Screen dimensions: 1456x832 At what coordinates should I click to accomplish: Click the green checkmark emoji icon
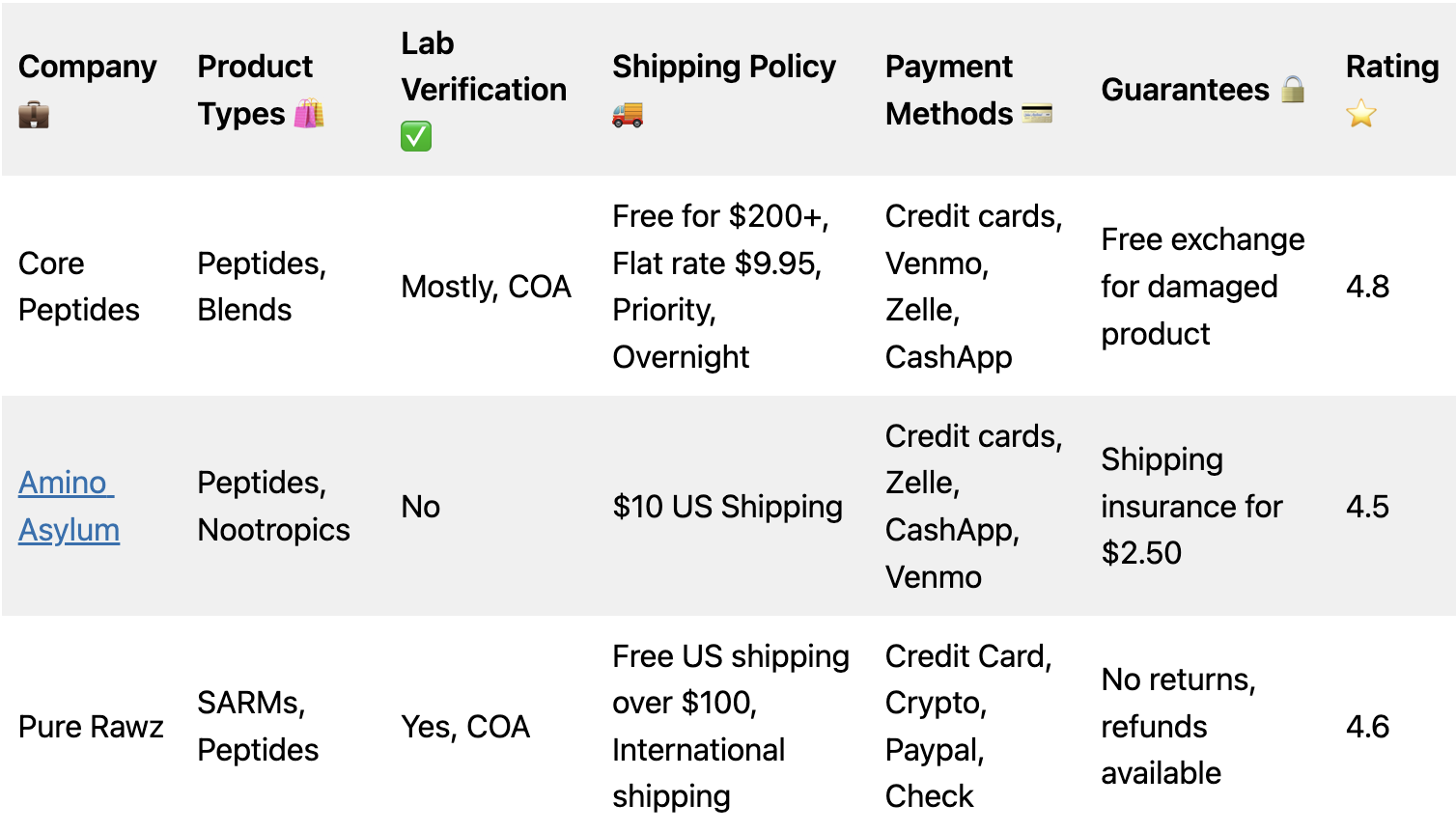[416, 136]
